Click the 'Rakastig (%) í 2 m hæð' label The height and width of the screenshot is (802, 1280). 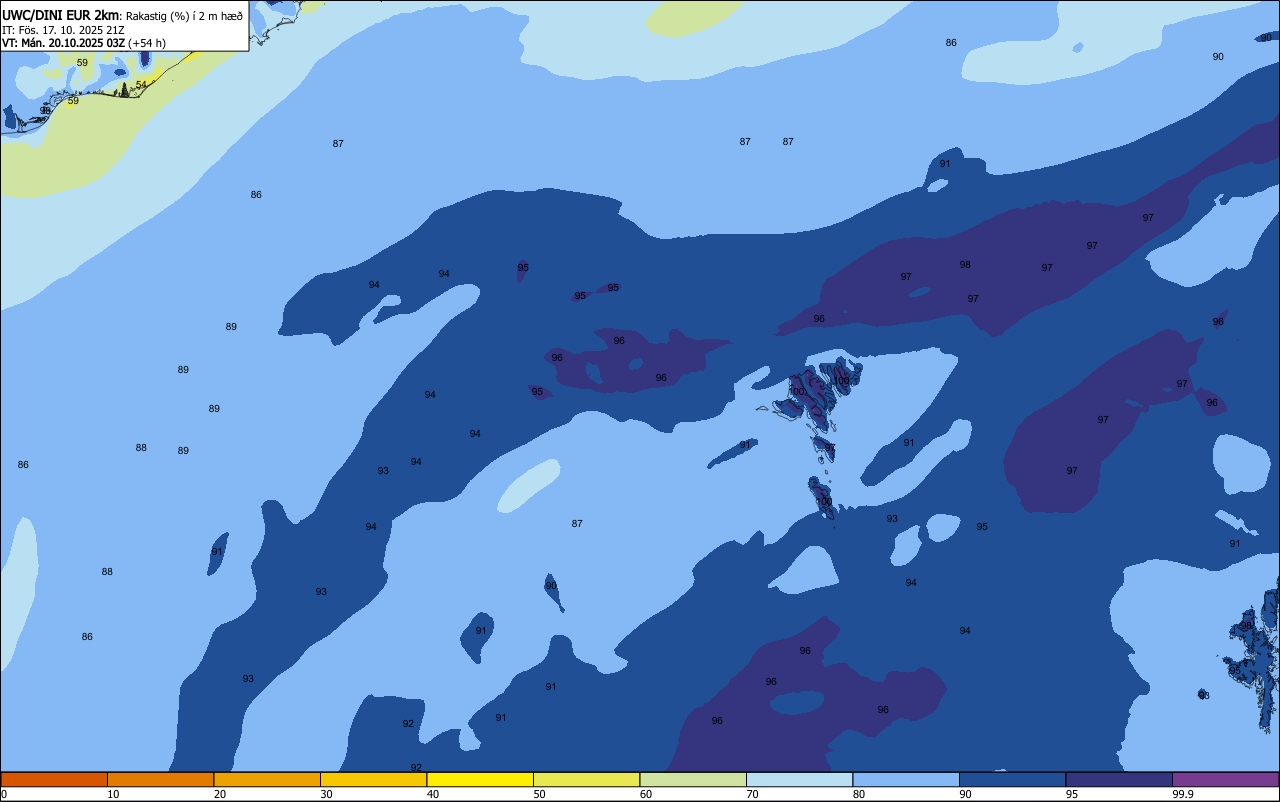(x=184, y=15)
